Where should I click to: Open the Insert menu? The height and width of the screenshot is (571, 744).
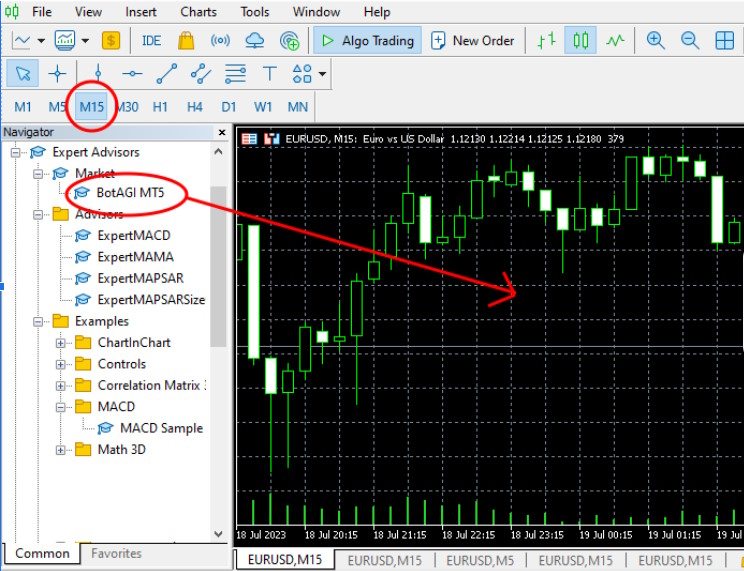click(141, 12)
